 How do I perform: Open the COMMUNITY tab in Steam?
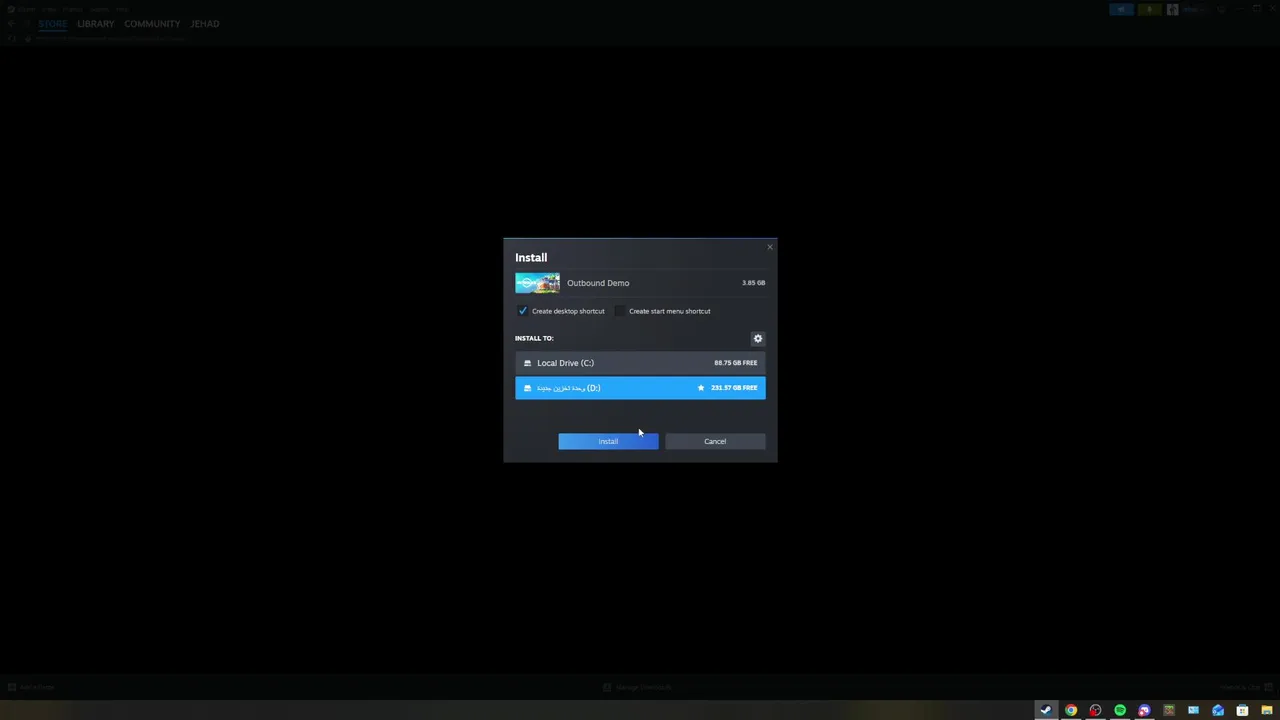pyautogui.click(x=152, y=23)
